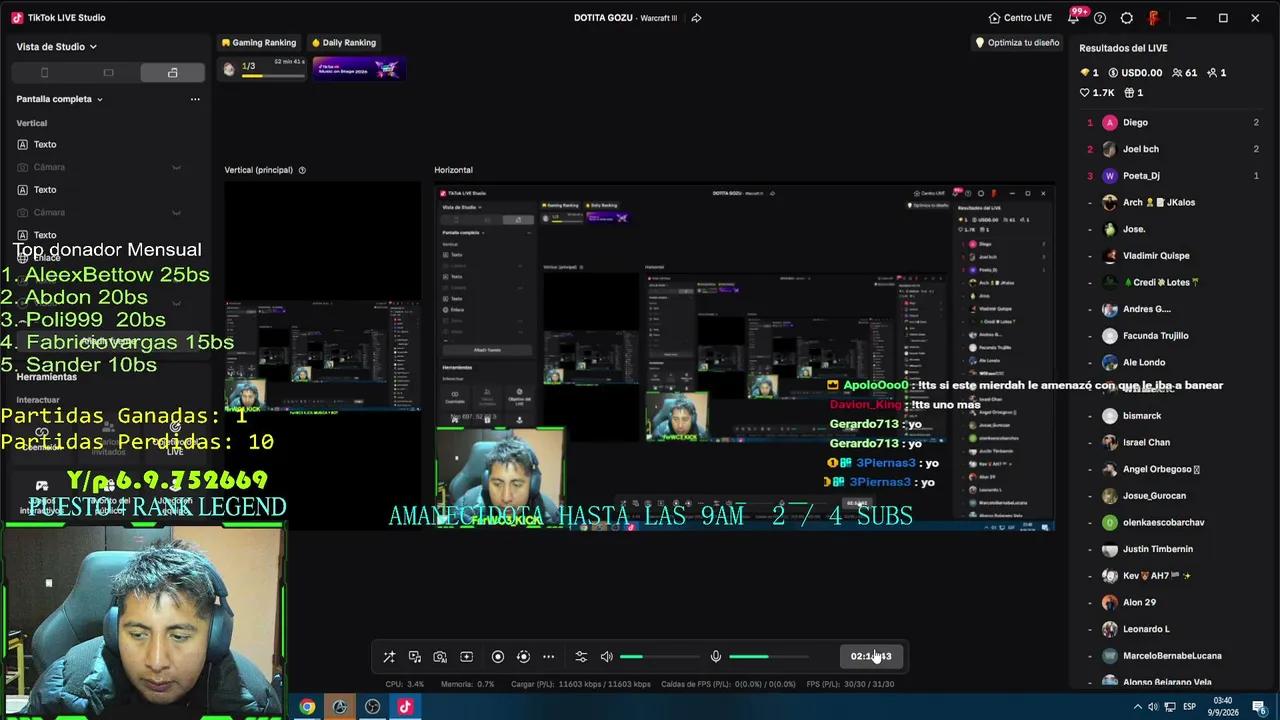Open the Gaming Ranking tab
Image resolution: width=1280 pixels, height=720 pixels.
258,43
